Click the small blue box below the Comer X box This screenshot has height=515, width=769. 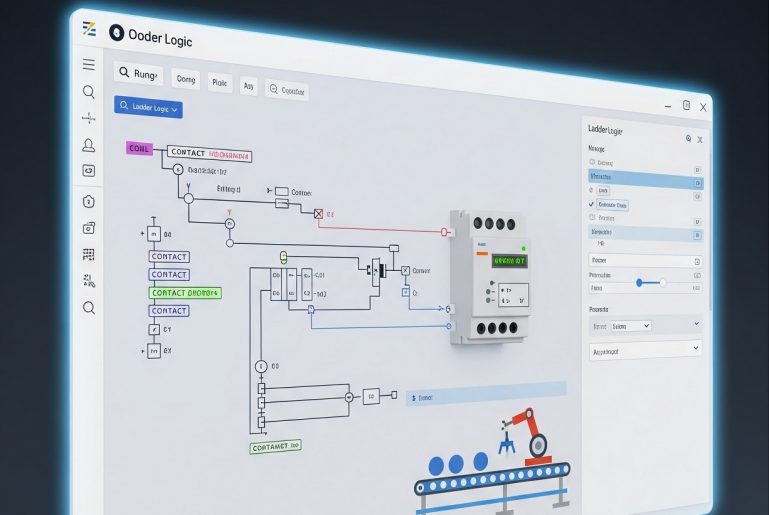tap(406, 292)
